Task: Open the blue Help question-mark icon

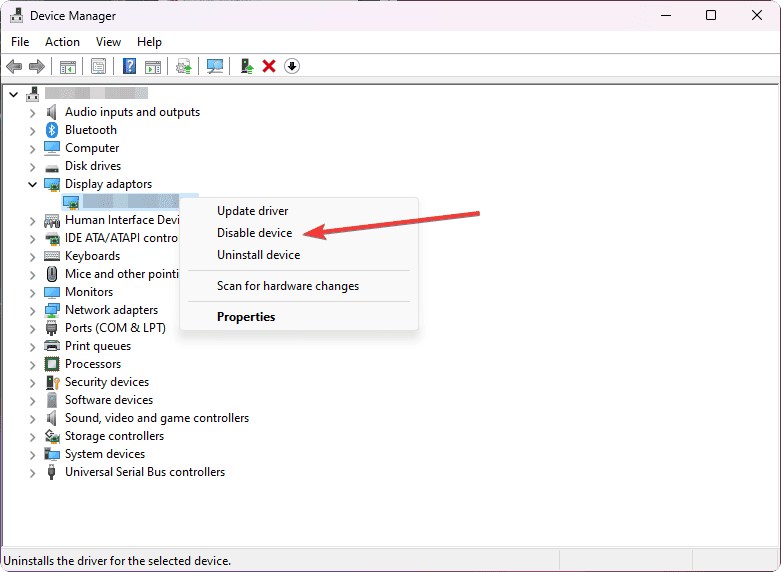Action: pos(129,66)
